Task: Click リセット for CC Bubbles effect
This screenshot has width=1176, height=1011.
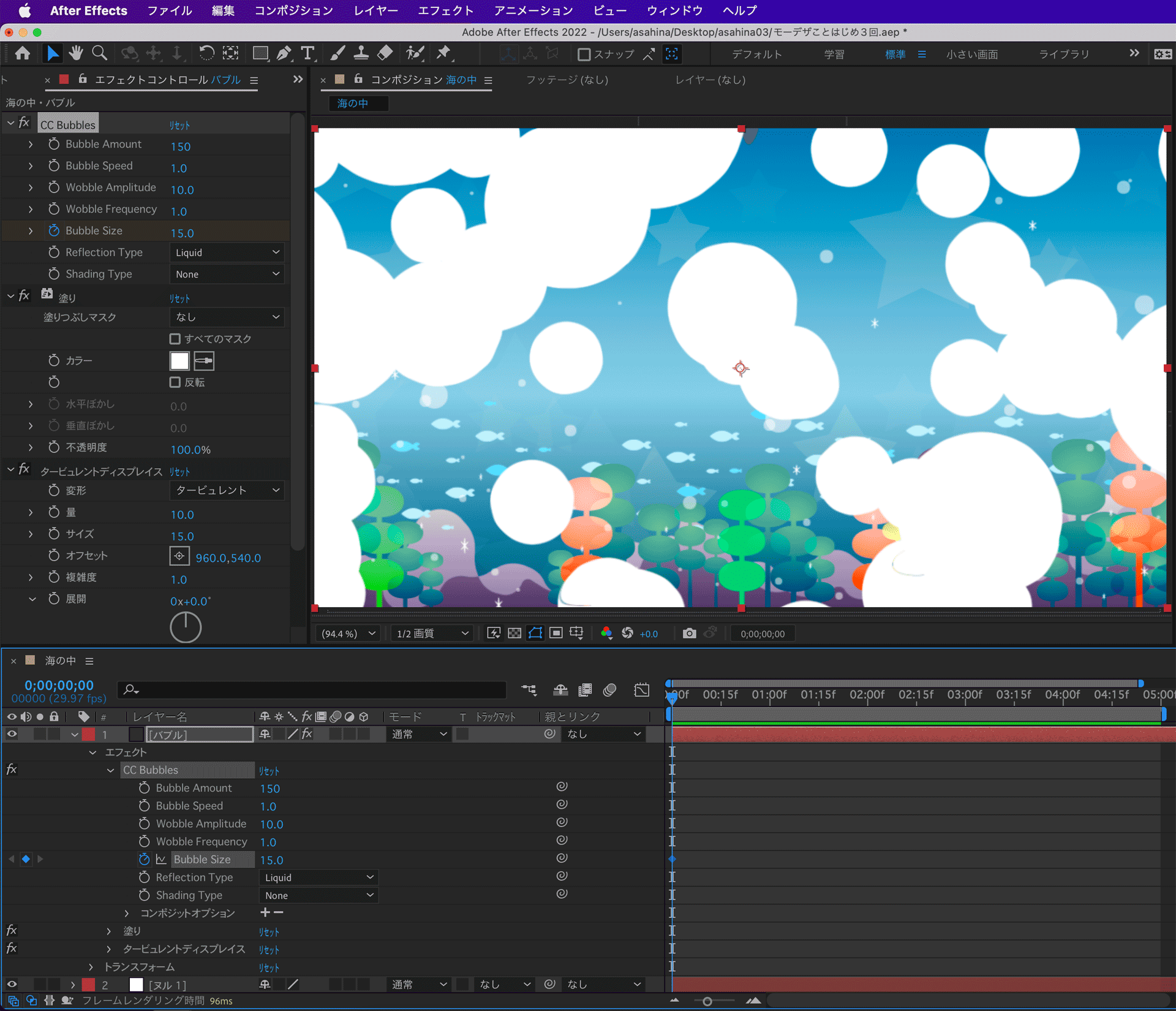Action: click(x=179, y=125)
